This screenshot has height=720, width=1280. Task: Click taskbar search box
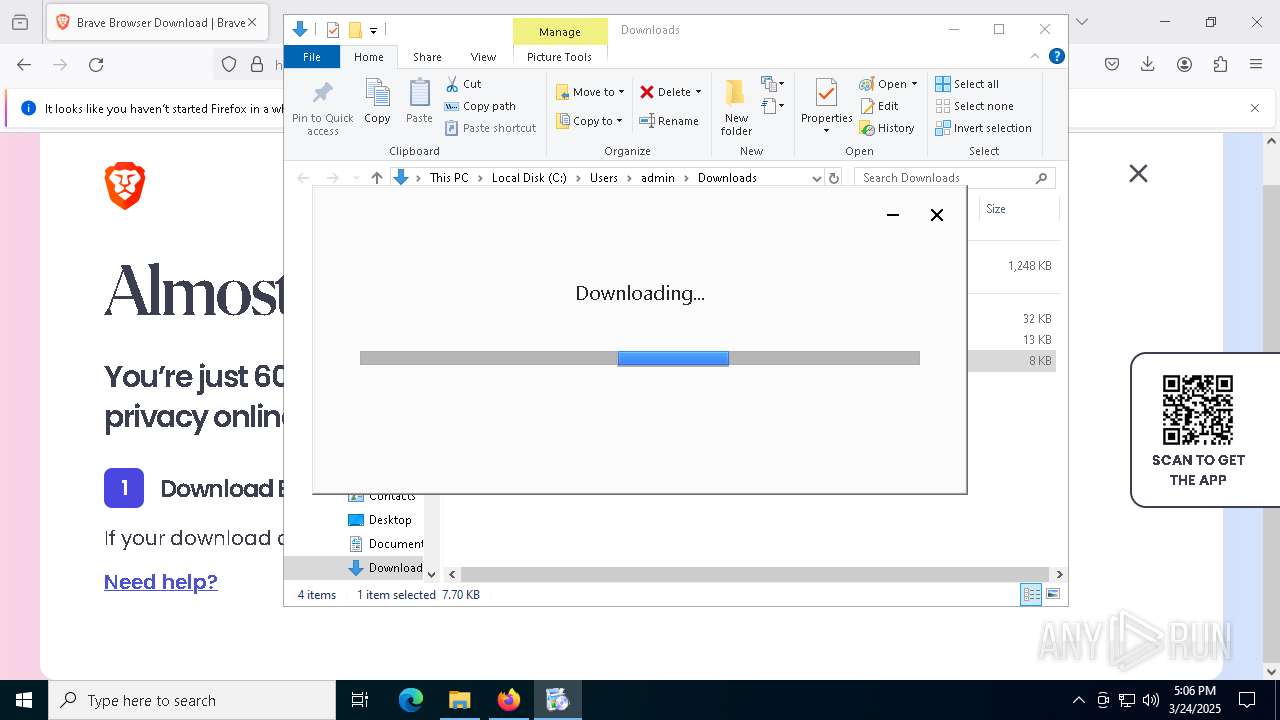(192, 700)
